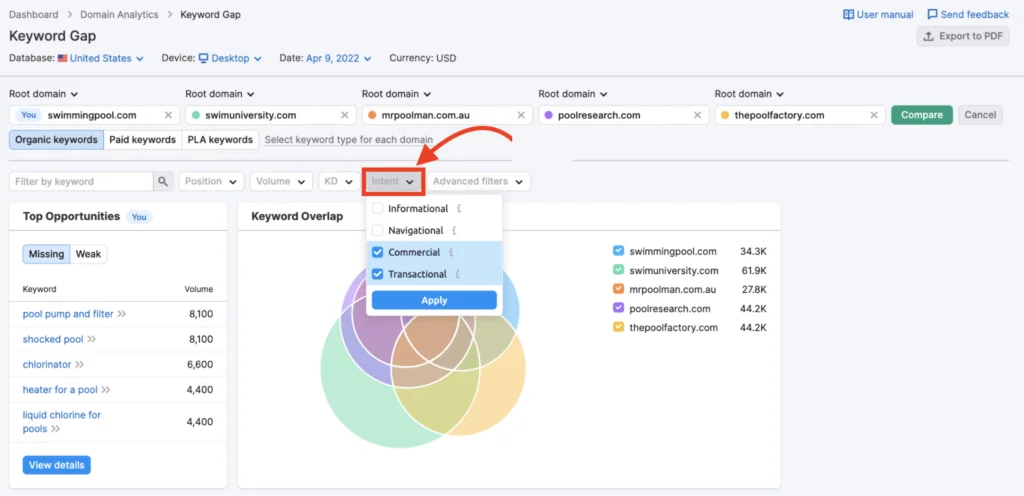The height and width of the screenshot is (496, 1024).
Task: Uncheck the Commercial intent checkbox
Action: (x=377, y=253)
